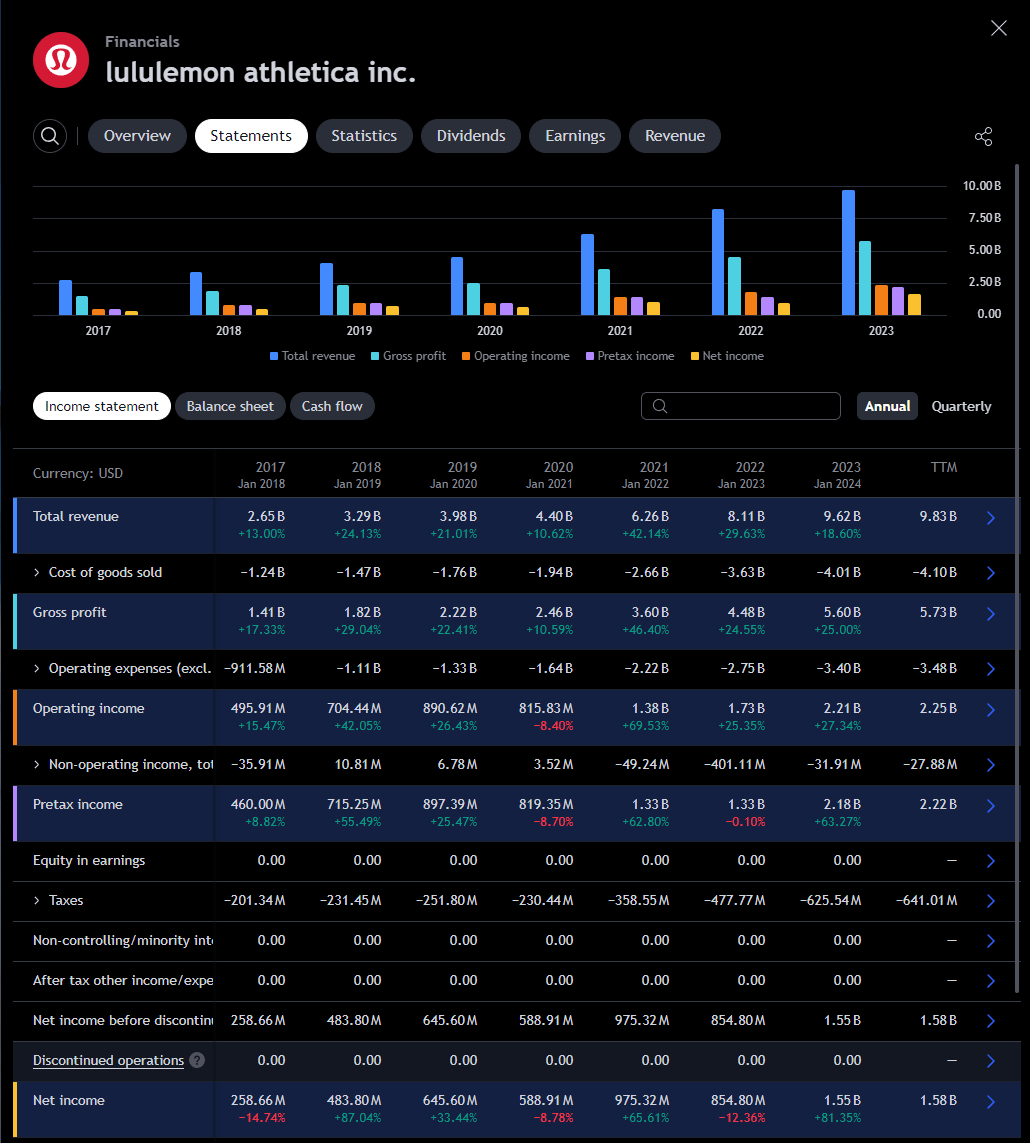
Task: Open Non-controlling/minority interest row arrow
Action: (991, 941)
